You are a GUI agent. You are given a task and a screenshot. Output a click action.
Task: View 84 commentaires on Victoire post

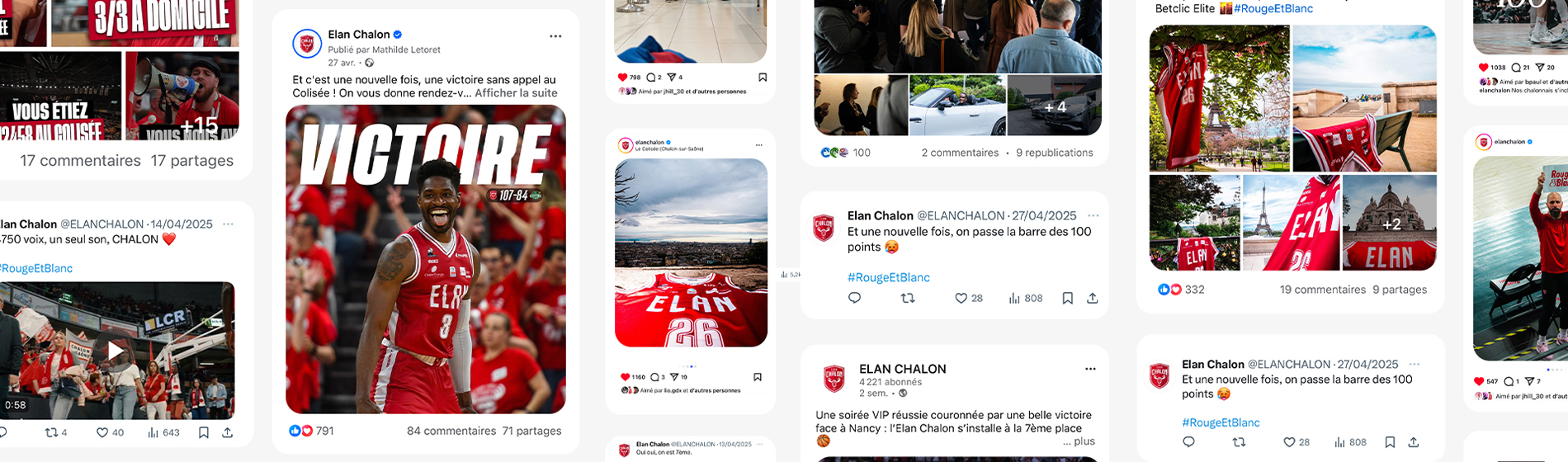(451, 431)
